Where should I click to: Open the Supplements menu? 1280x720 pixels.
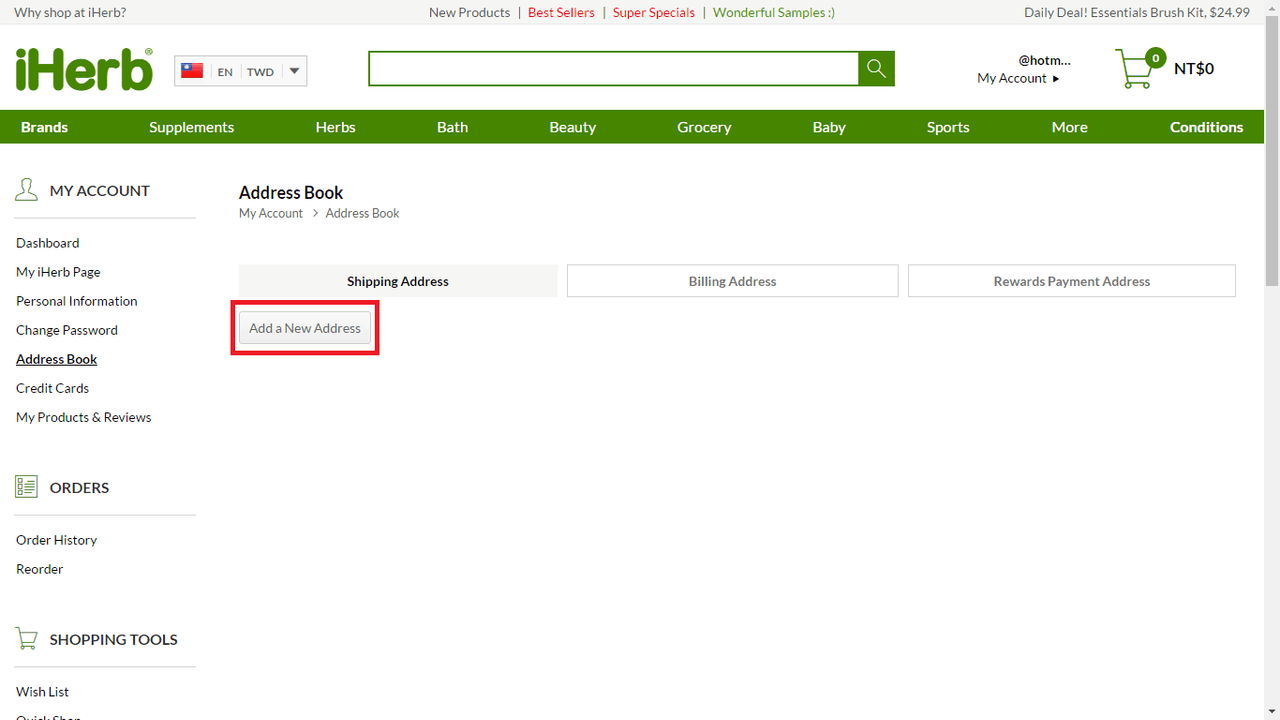point(192,127)
